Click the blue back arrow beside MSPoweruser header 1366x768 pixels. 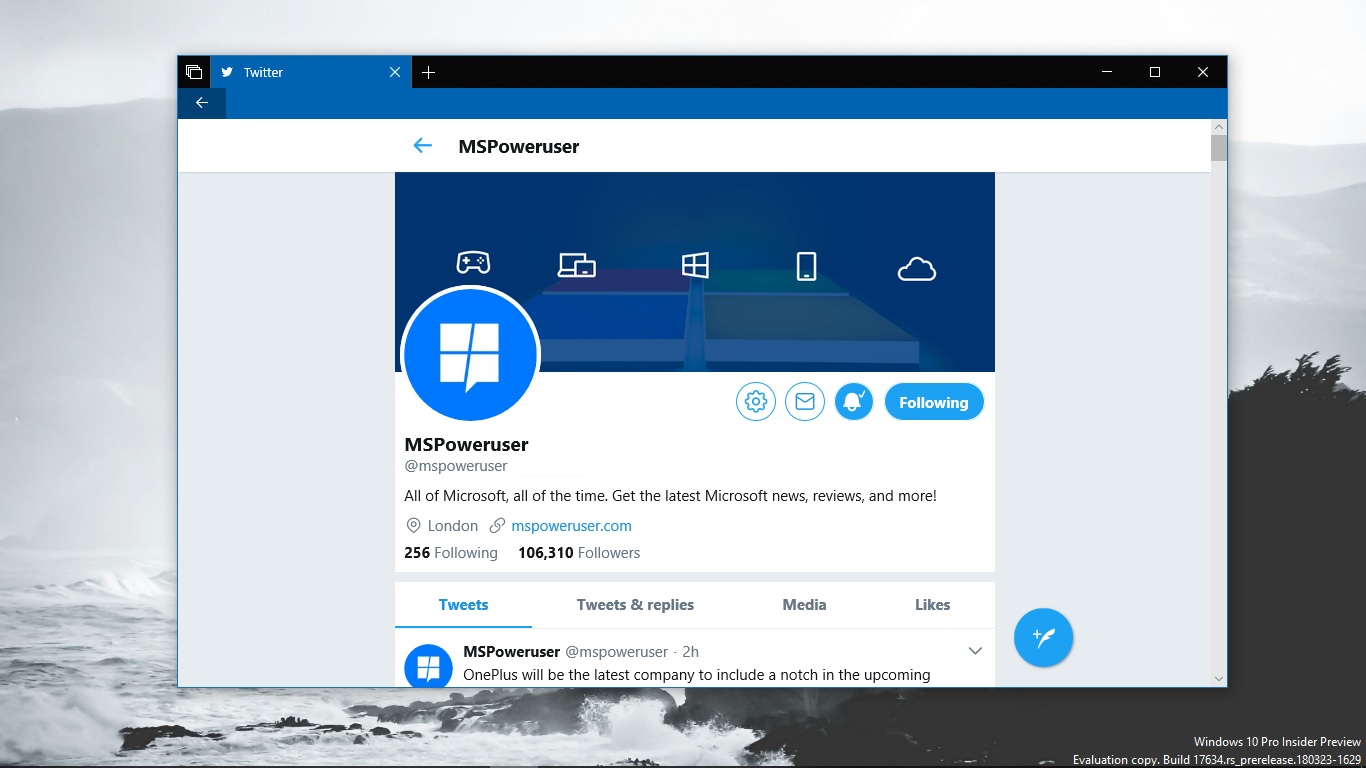coord(422,146)
